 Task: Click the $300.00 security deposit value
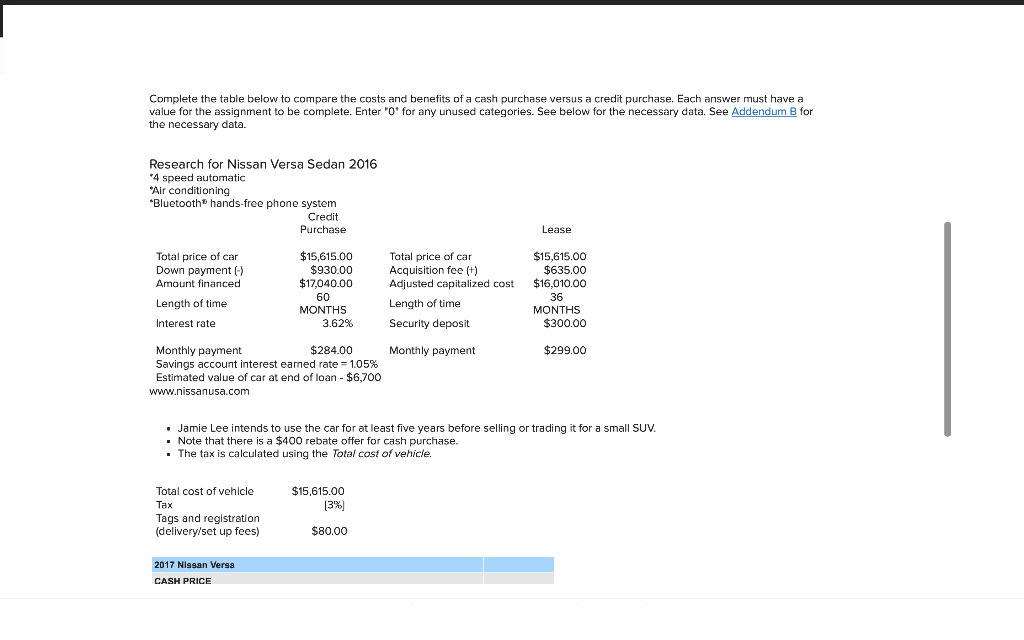pos(565,323)
